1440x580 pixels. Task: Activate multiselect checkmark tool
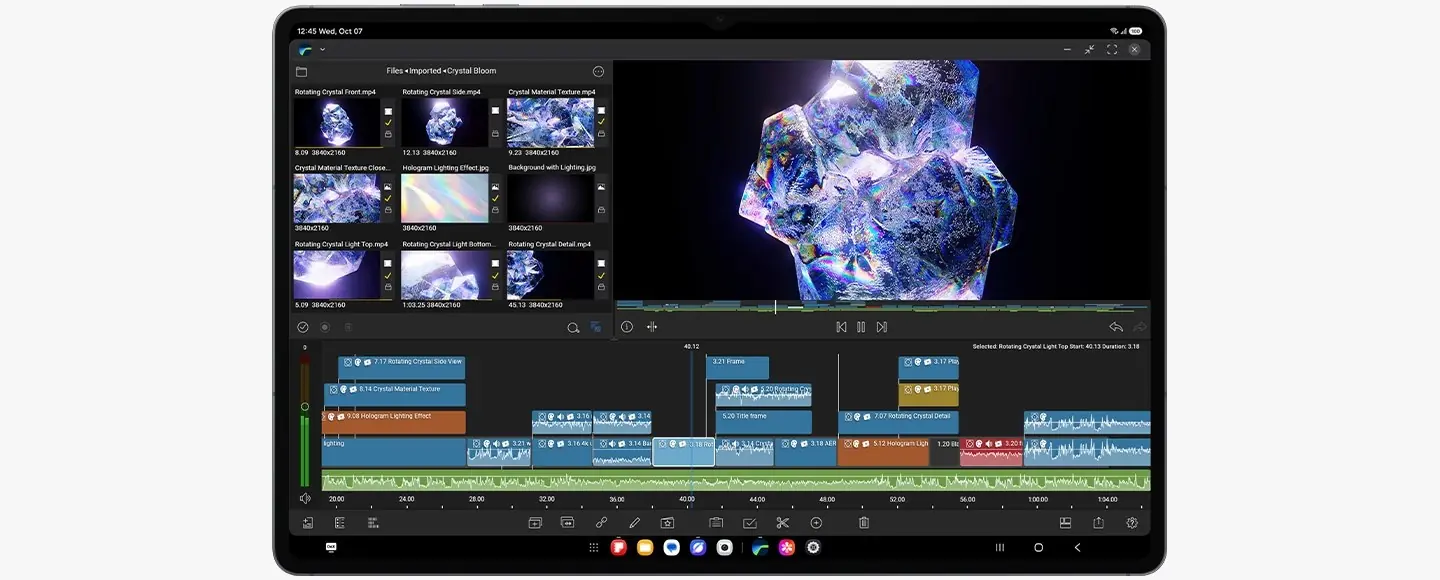point(750,522)
